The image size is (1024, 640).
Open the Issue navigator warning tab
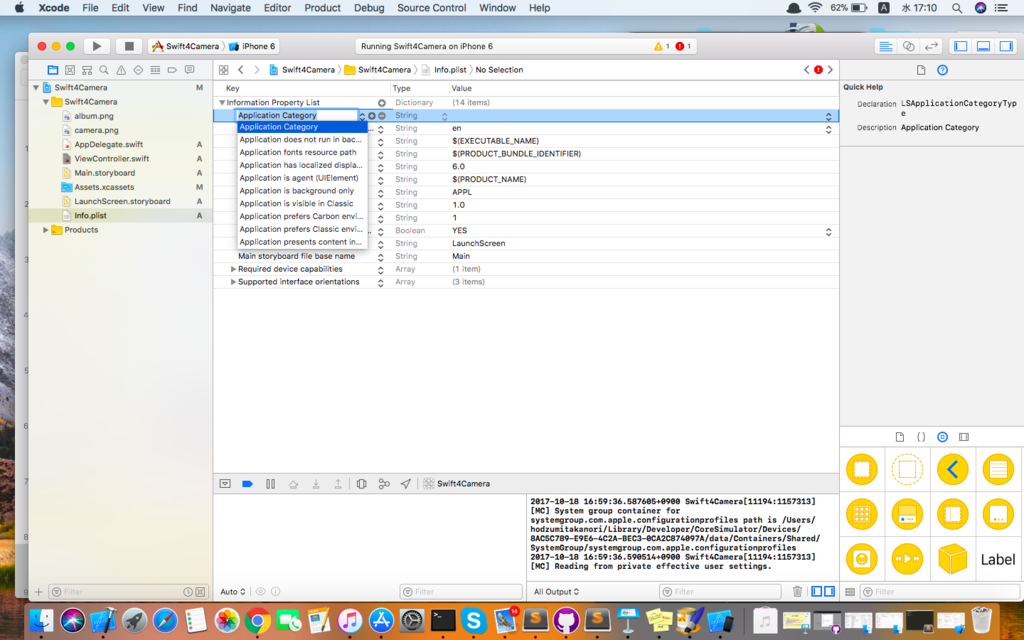pyautogui.click(x=121, y=70)
